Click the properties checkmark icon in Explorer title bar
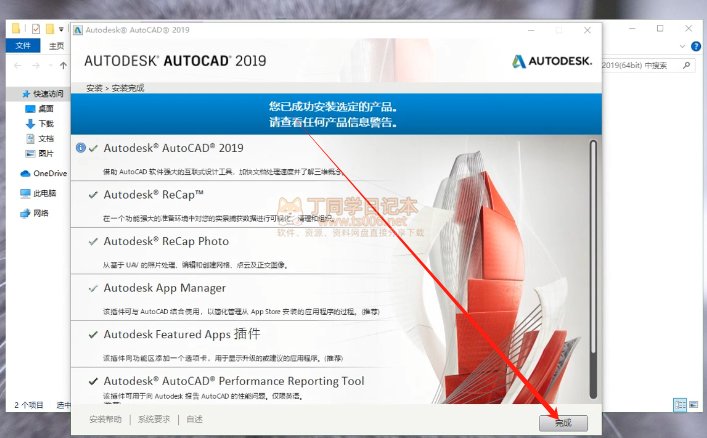The image size is (707, 438). click(36, 29)
